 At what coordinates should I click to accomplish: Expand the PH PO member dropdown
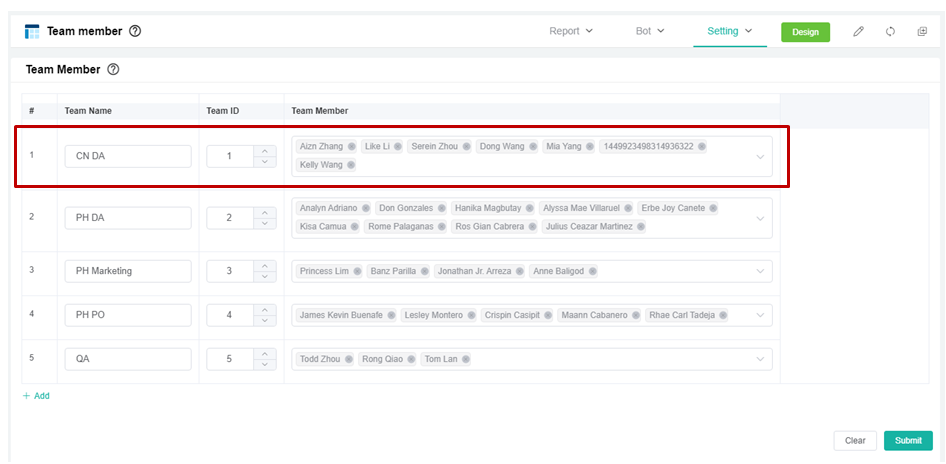tap(760, 315)
